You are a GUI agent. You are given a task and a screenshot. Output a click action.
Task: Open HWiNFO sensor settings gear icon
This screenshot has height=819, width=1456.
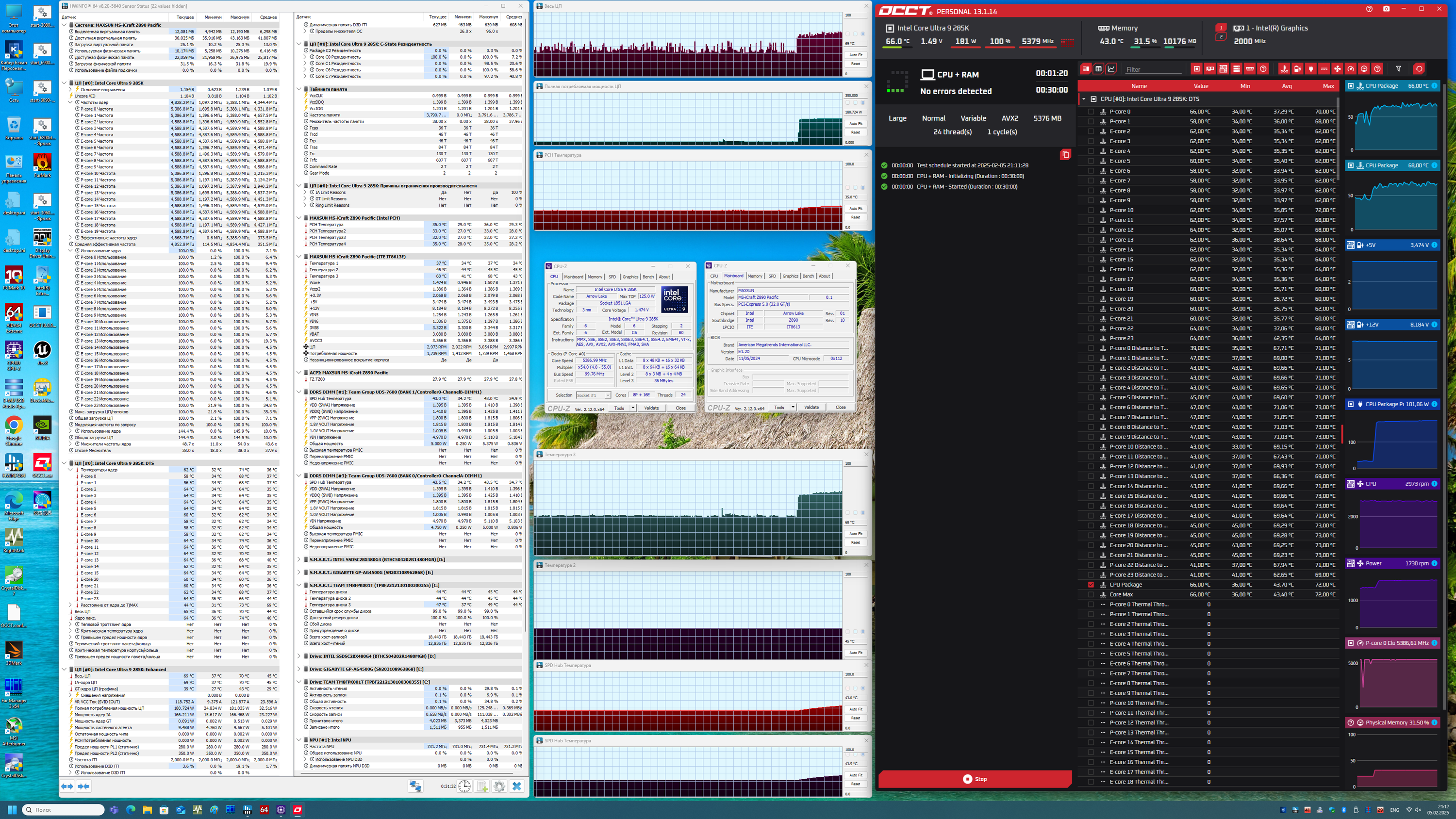click(x=499, y=786)
